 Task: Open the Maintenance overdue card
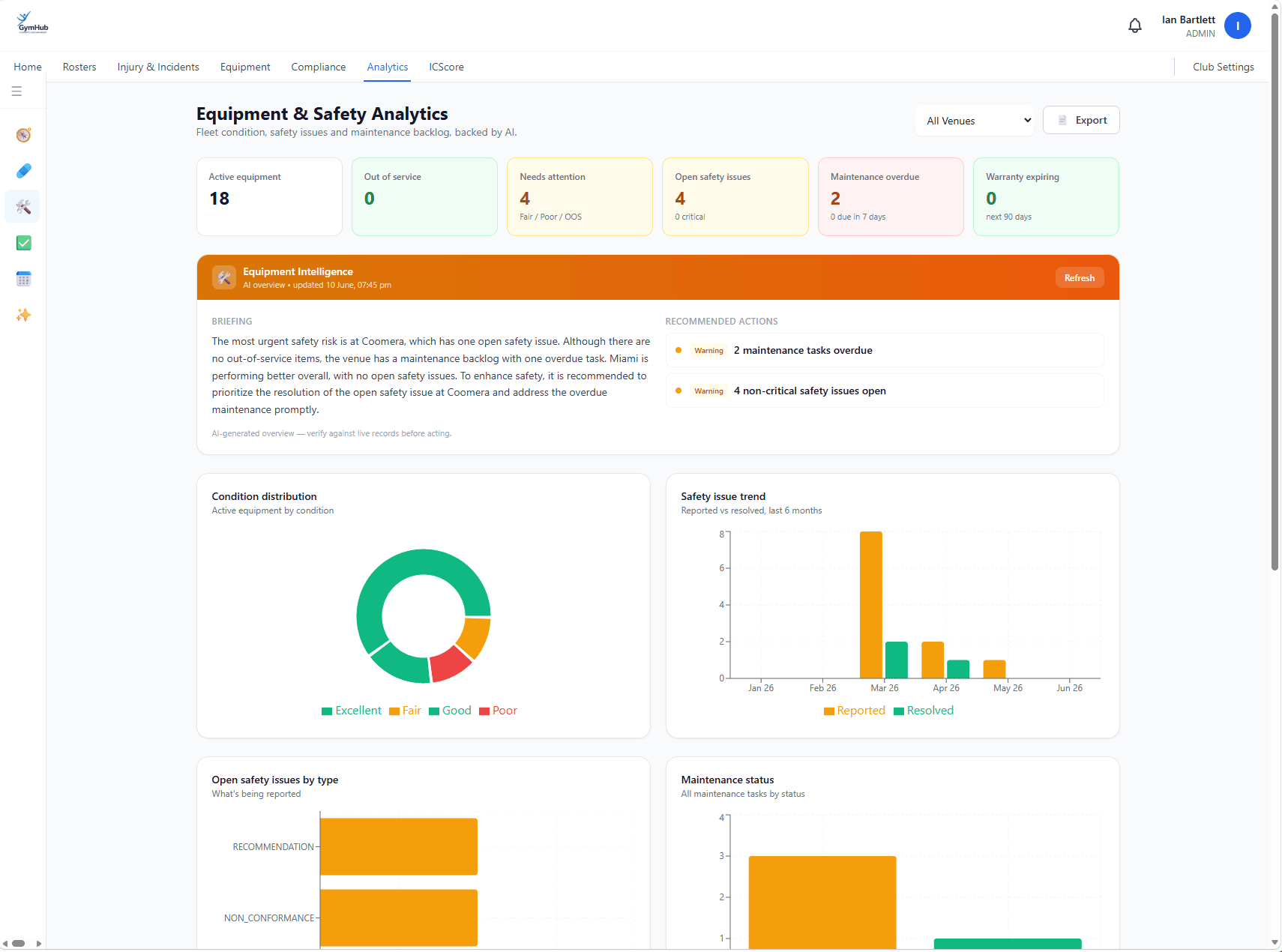pos(891,196)
